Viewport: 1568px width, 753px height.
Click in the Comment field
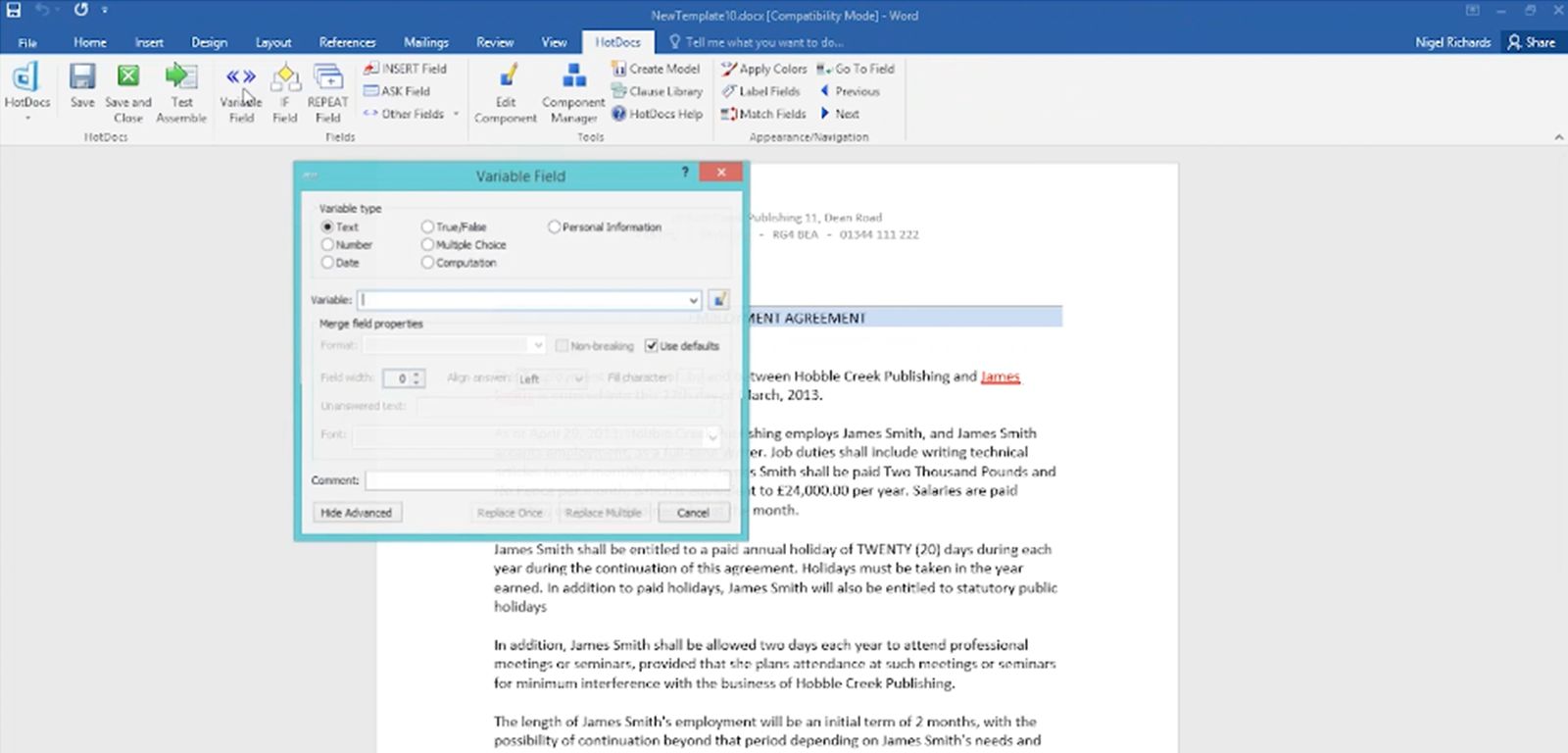[547, 480]
